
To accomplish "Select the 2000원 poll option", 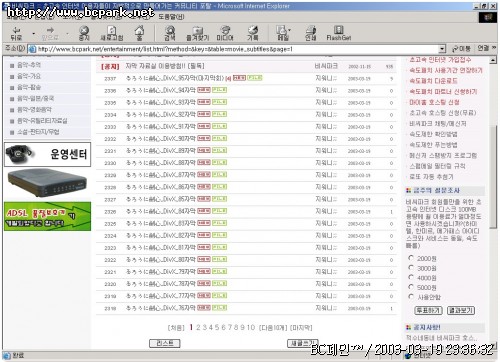I will tap(411, 258).
